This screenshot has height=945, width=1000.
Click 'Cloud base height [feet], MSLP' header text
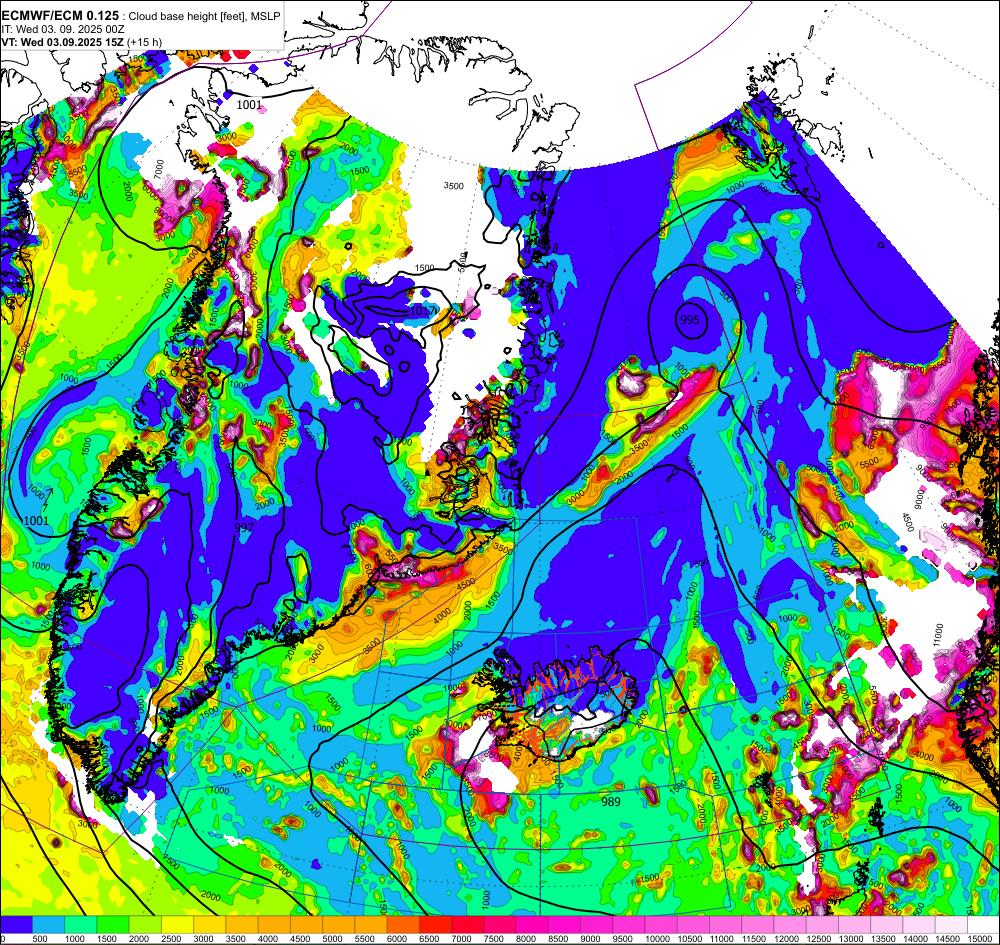pyautogui.click(x=202, y=16)
